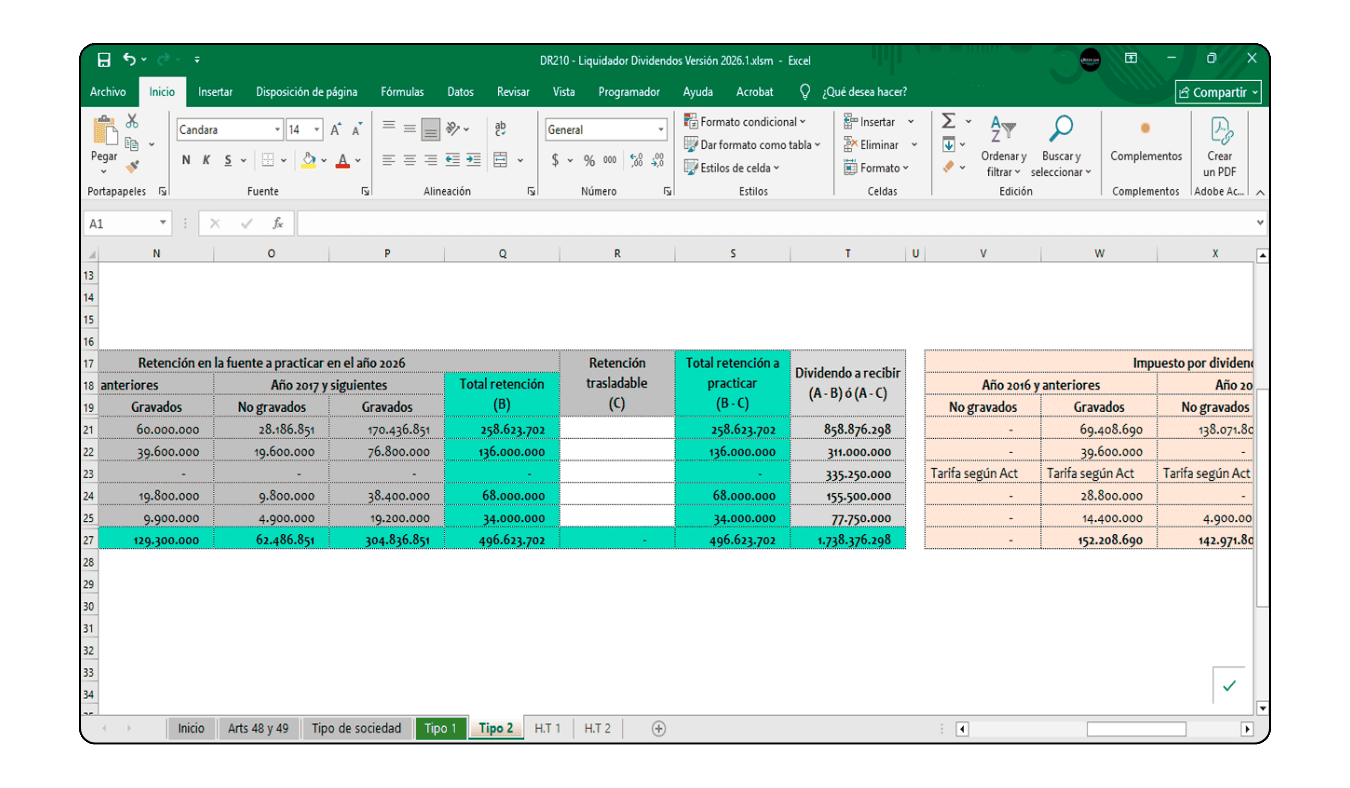
Task: Expand the fill color dropdown arrow
Action: tap(323, 160)
